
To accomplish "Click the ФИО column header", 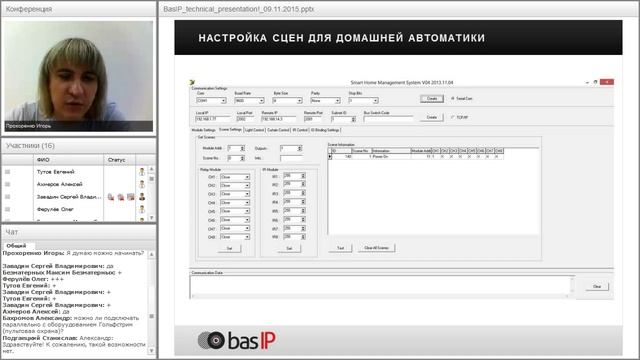I will (x=69, y=160).
